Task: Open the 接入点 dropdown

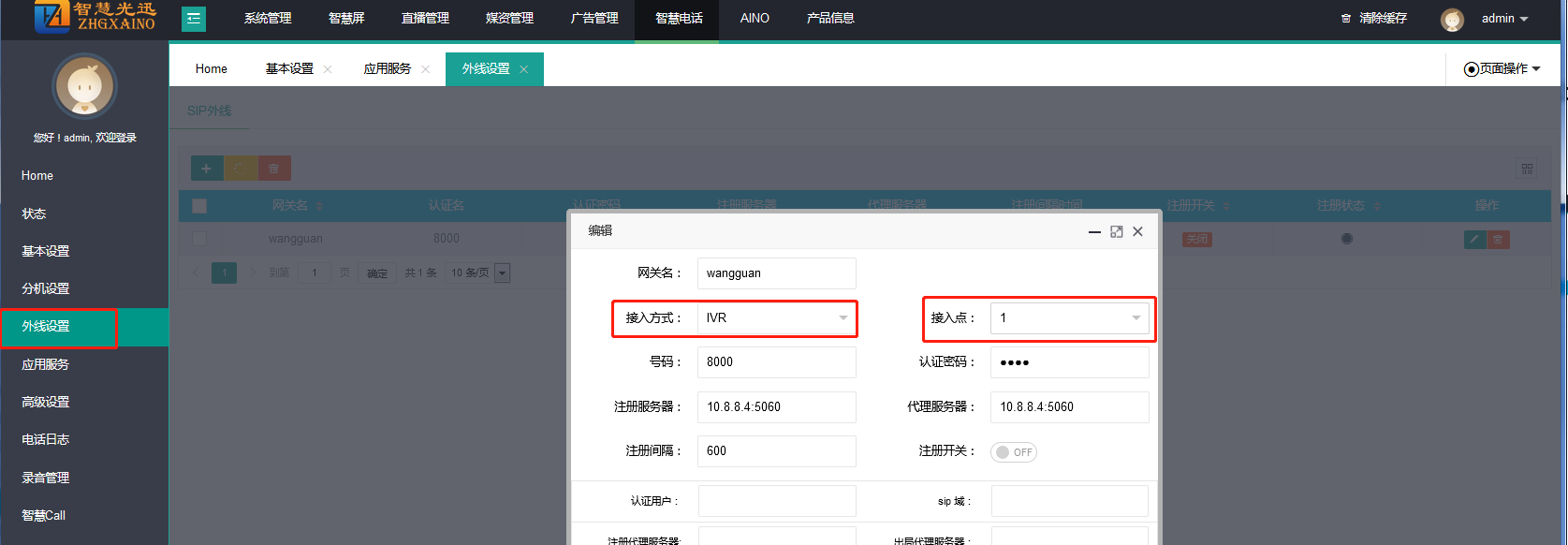Action: click(1069, 318)
